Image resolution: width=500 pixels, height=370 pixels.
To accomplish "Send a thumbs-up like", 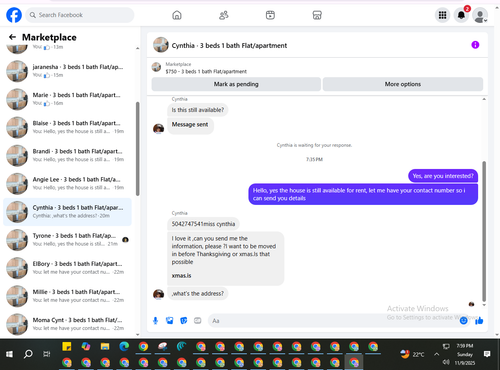I will pyautogui.click(x=479, y=321).
